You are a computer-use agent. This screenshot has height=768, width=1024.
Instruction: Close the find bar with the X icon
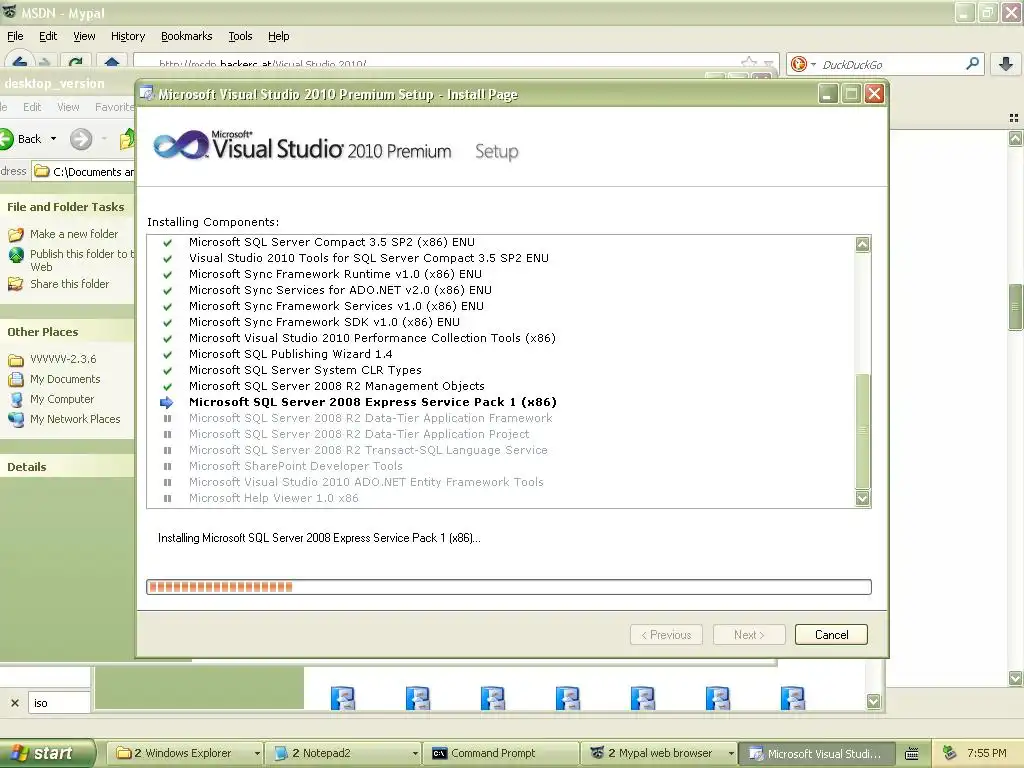[14, 703]
